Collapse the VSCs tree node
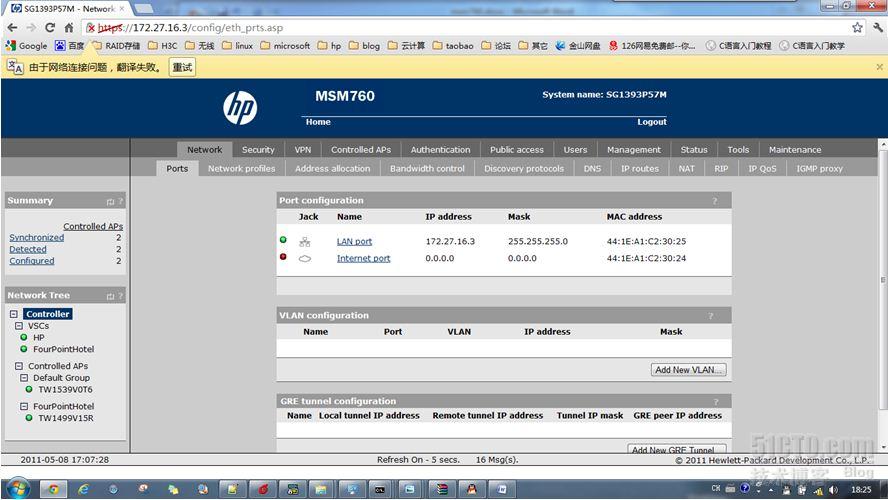The image size is (888, 500). [19, 326]
